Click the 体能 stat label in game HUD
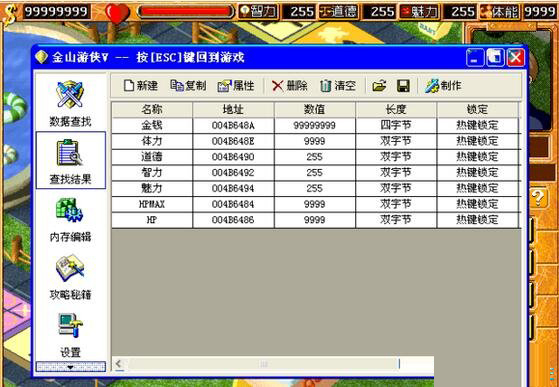Viewport: 559px width, 387px height. [x=499, y=11]
